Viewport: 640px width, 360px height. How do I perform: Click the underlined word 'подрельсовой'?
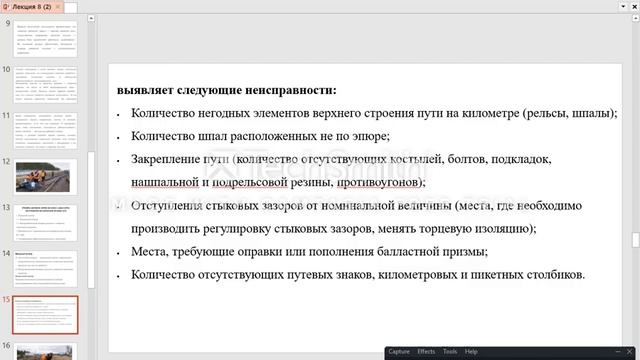pyautogui.click(x=250, y=182)
